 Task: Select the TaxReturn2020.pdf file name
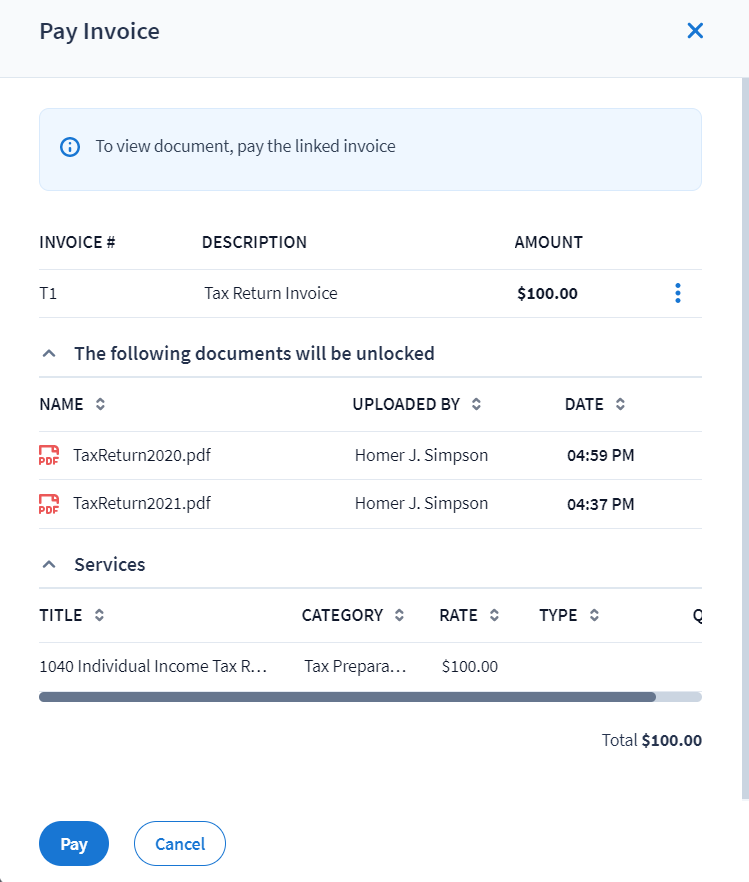point(142,456)
